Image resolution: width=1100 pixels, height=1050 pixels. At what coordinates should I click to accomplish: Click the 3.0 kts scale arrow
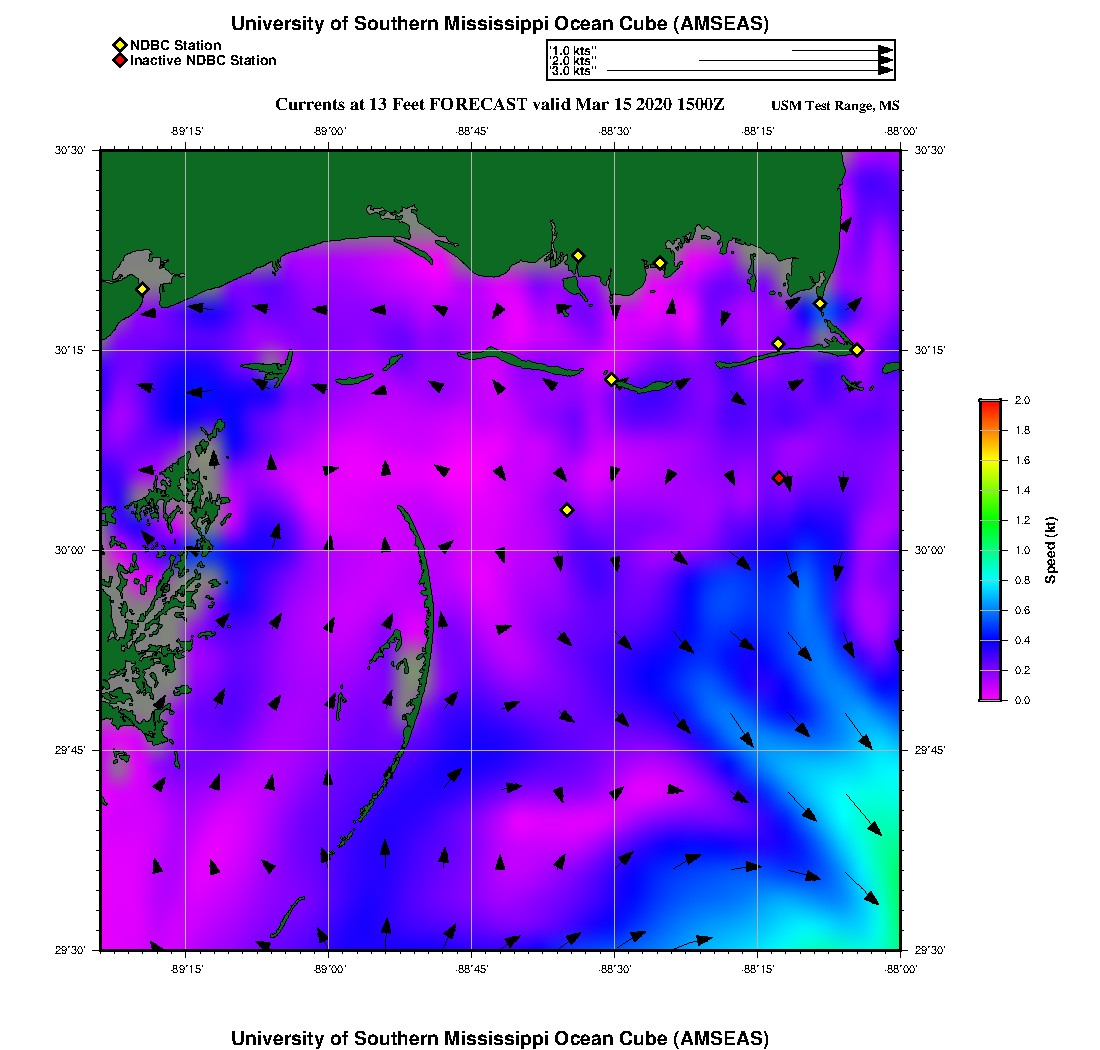[748, 71]
